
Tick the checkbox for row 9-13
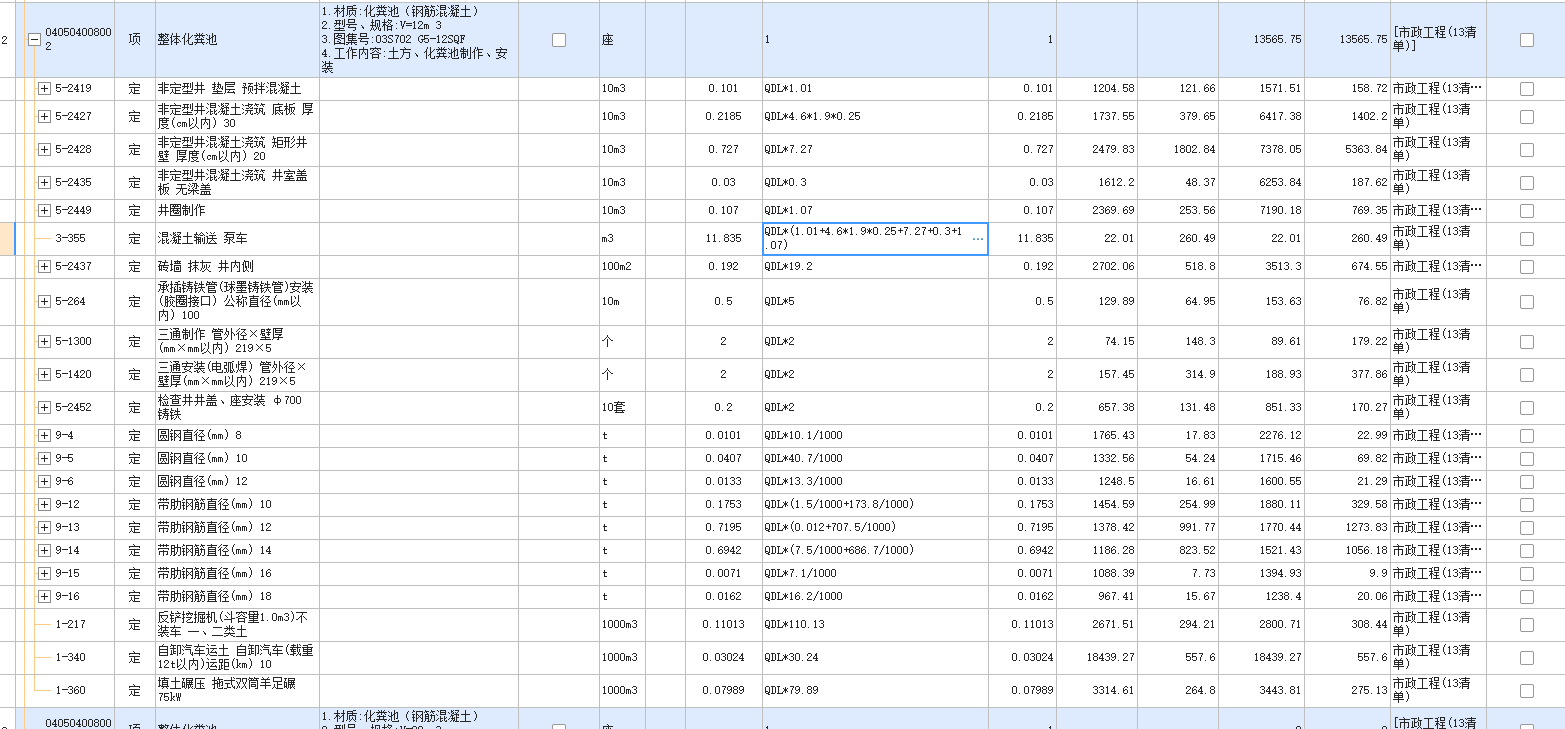pos(1526,528)
